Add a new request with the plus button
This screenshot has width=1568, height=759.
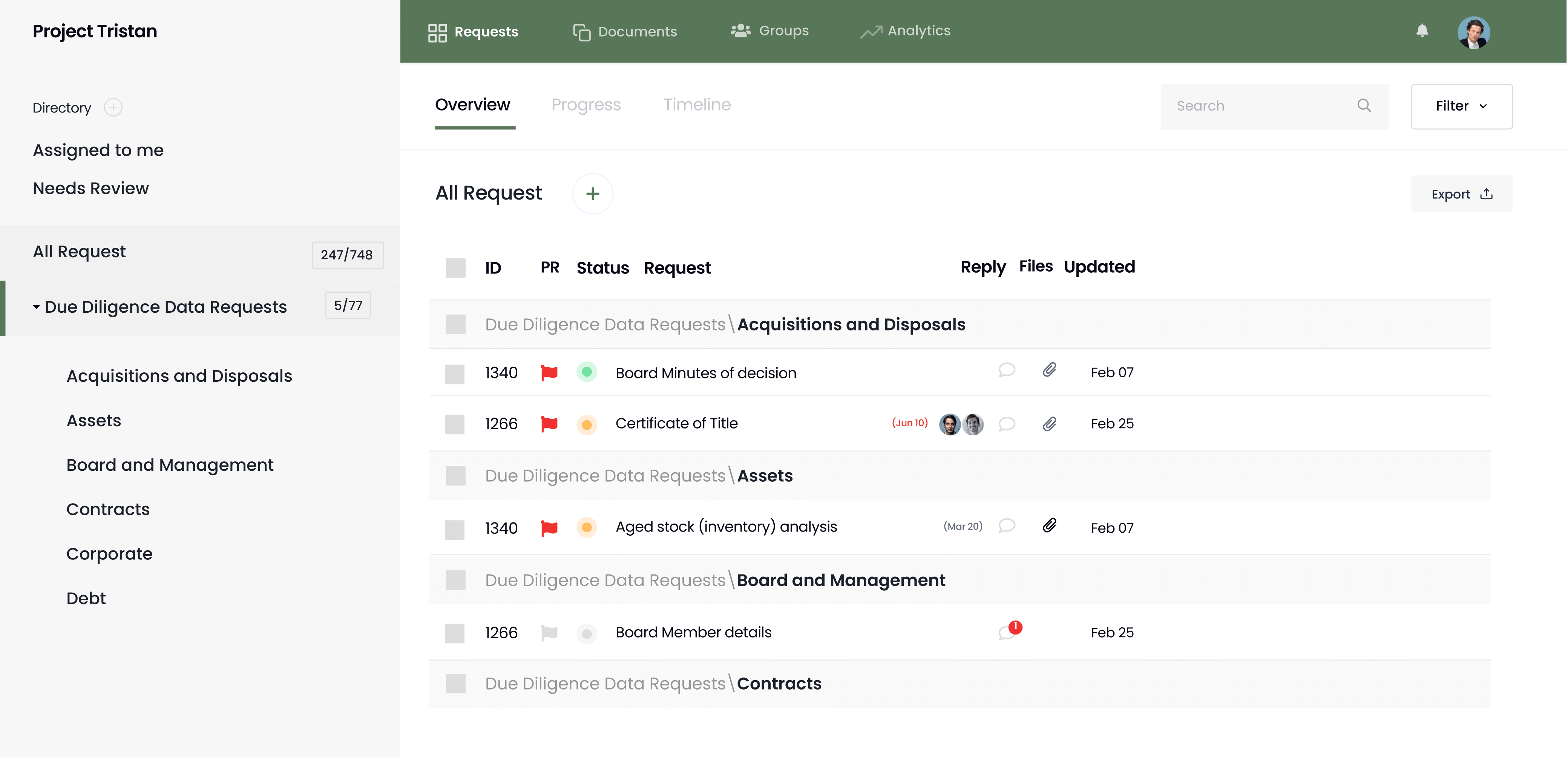pos(592,193)
